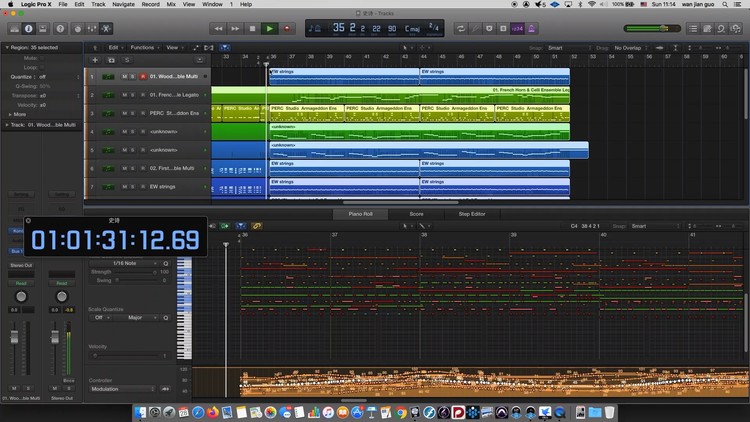The height and width of the screenshot is (422, 750).
Task: Open the Functions menu in tracks area
Action: click(x=144, y=47)
